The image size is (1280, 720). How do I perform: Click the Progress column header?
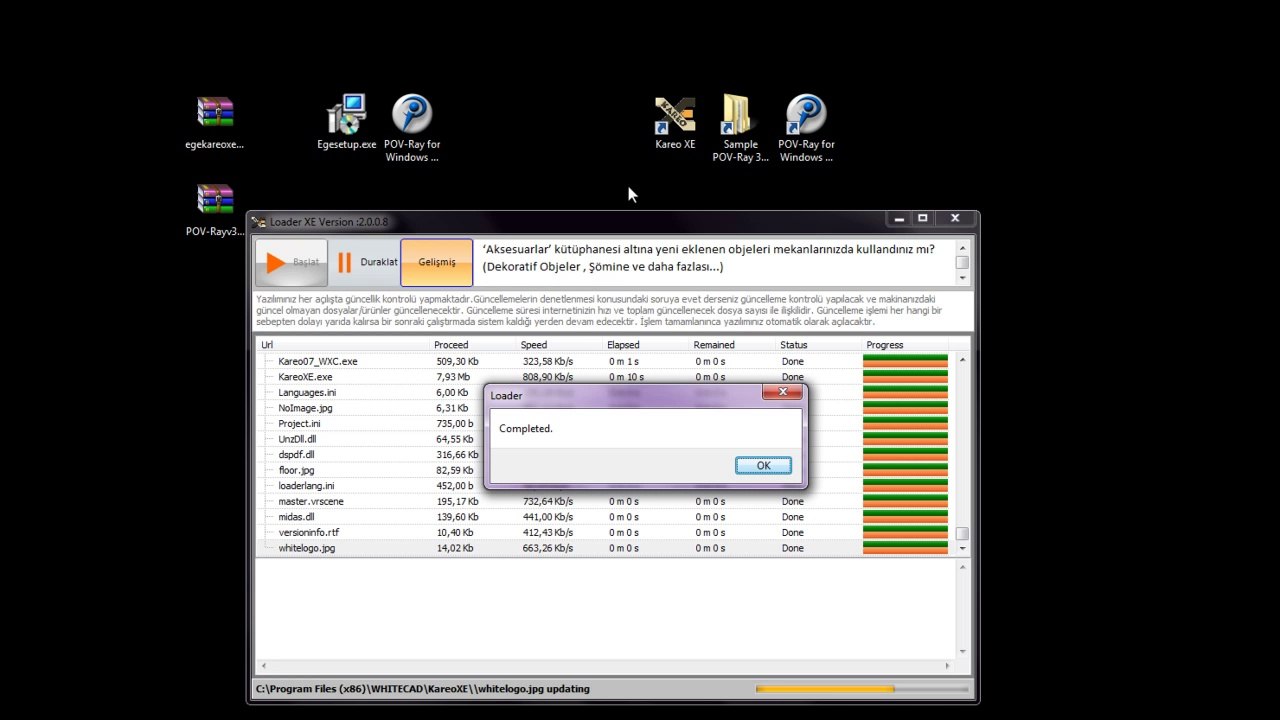tap(905, 345)
